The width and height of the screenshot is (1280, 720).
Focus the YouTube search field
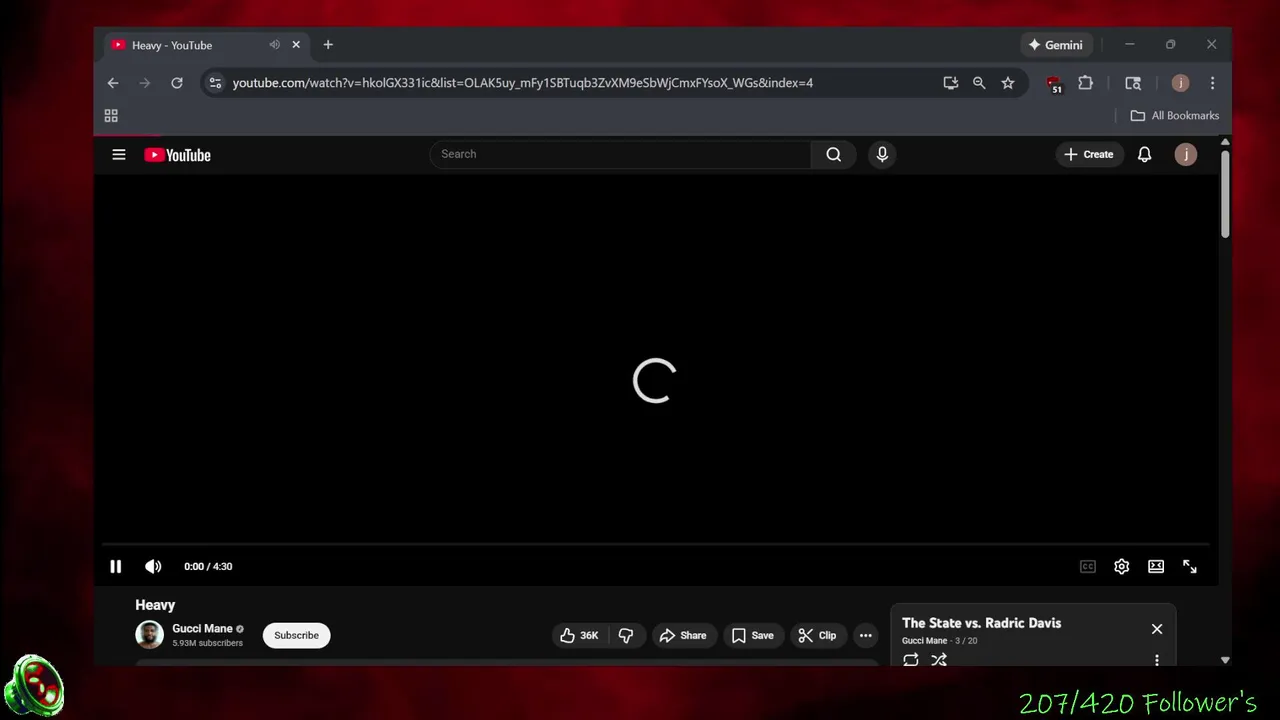pyautogui.click(x=620, y=154)
